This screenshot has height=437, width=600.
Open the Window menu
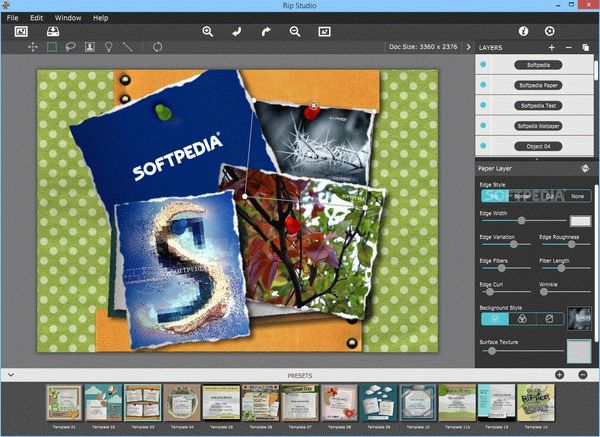(68, 18)
